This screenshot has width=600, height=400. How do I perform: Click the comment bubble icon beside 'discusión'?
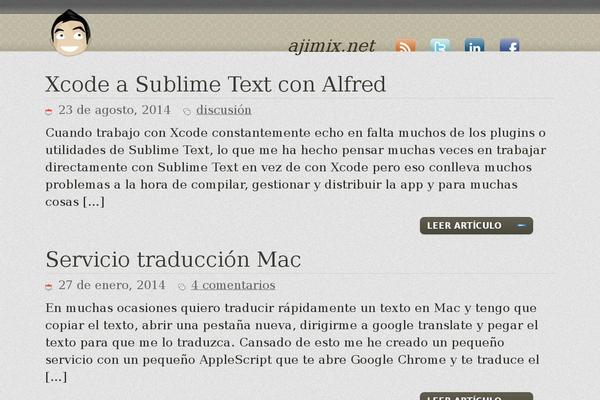pos(187,111)
